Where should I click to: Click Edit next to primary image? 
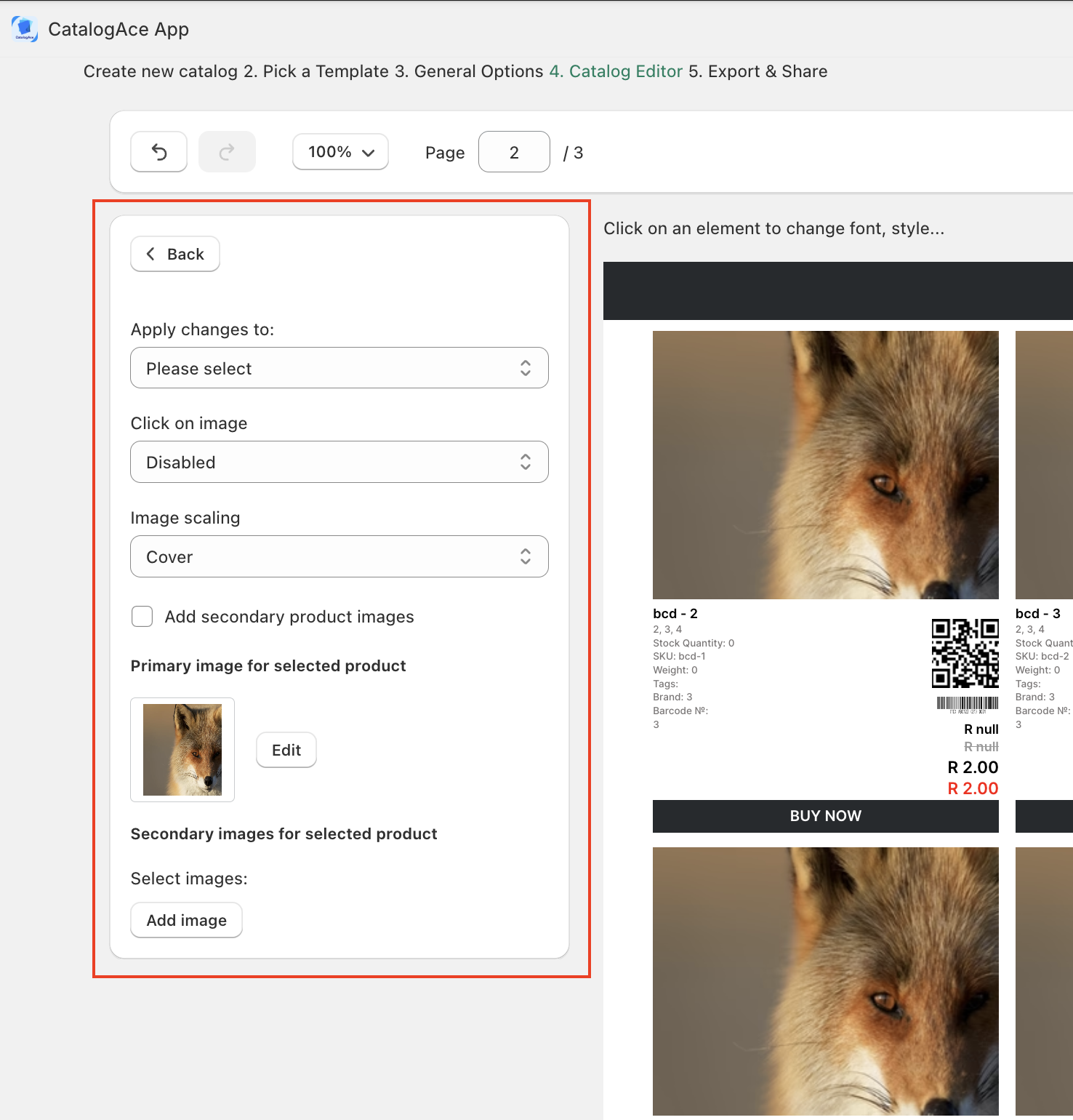coord(286,750)
